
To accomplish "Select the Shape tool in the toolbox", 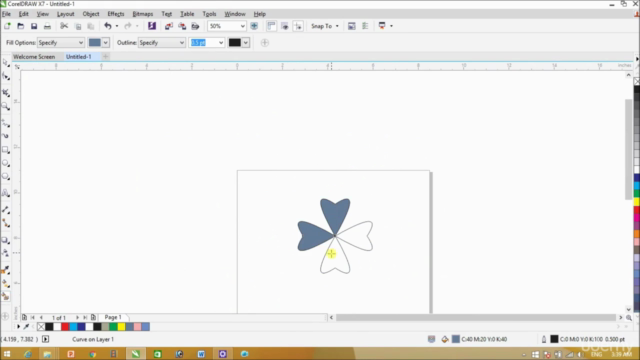I will coord(6,76).
